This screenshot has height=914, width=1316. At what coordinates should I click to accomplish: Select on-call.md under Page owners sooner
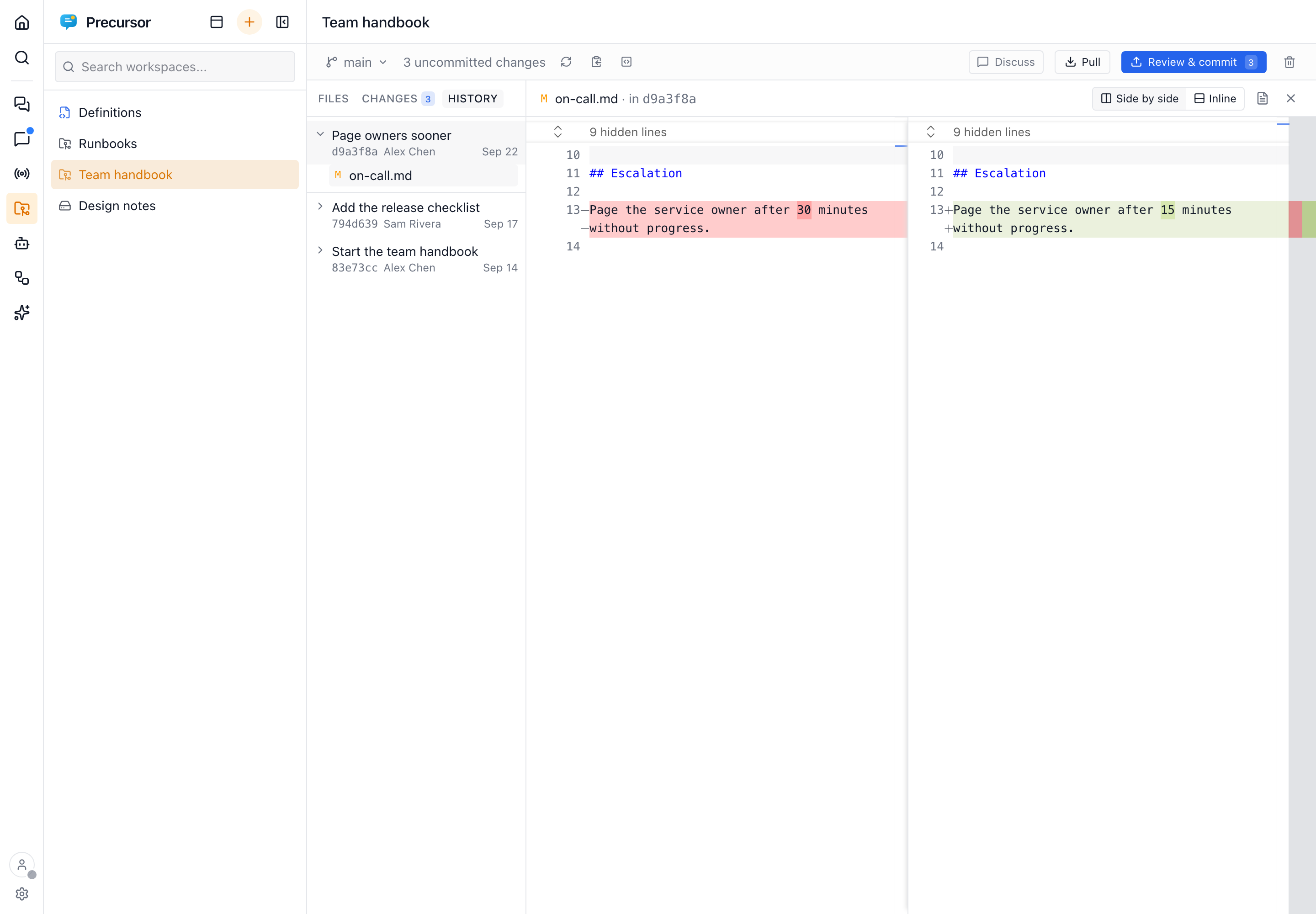point(424,176)
